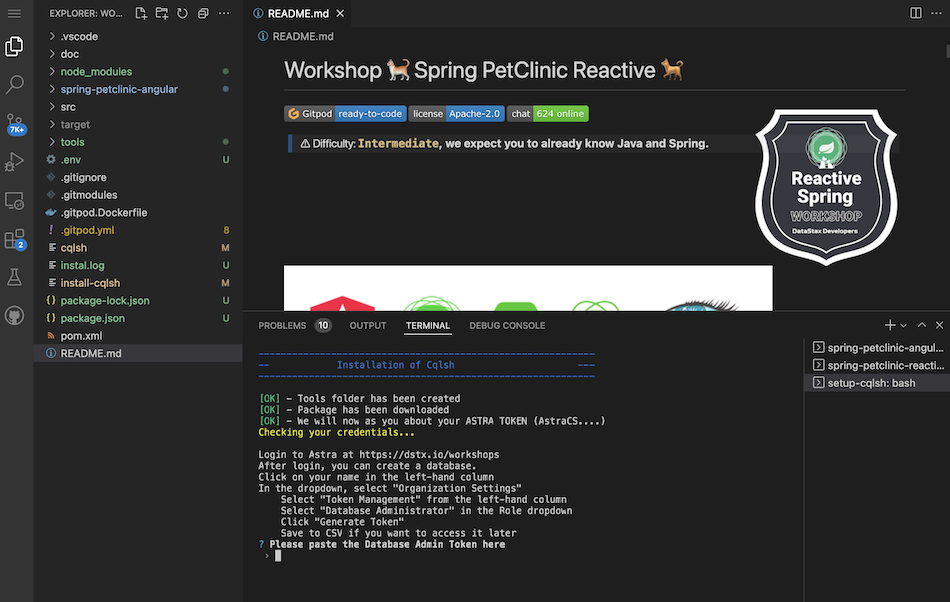Open the GitHub view in activity bar
Viewport: 950px width, 602px height.
pos(15,315)
